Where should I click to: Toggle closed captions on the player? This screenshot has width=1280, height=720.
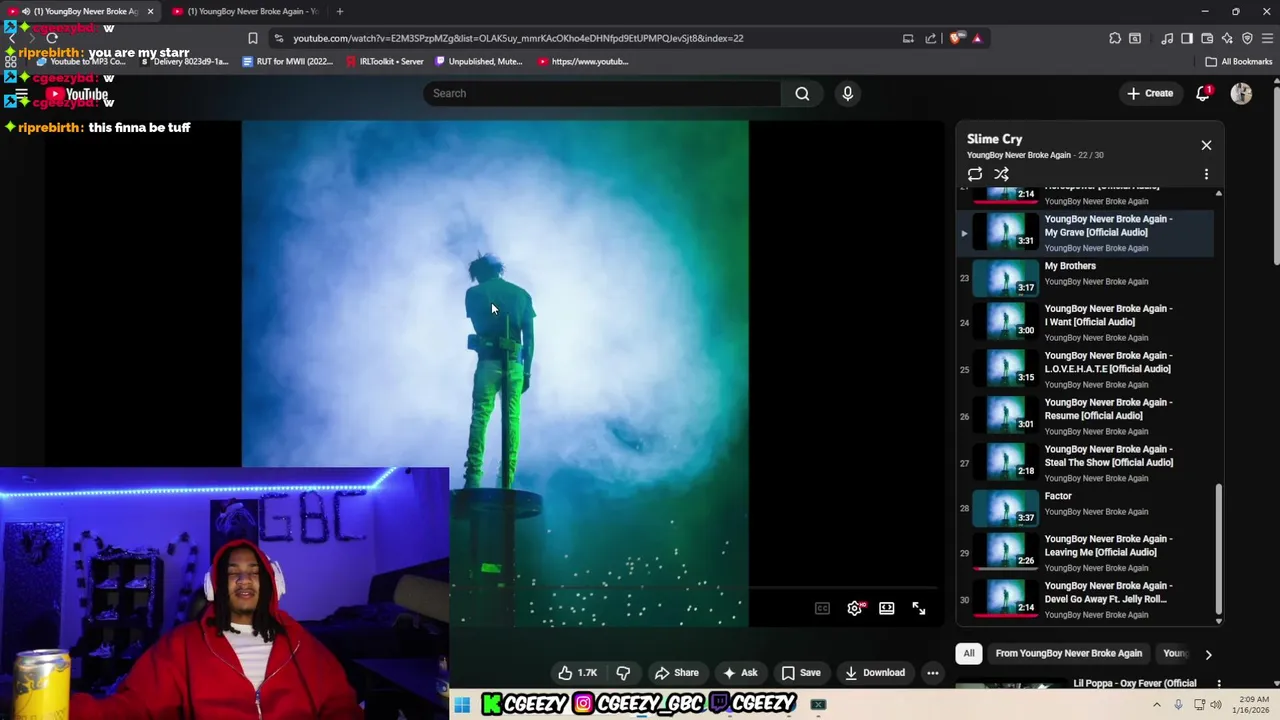[822, 608]
